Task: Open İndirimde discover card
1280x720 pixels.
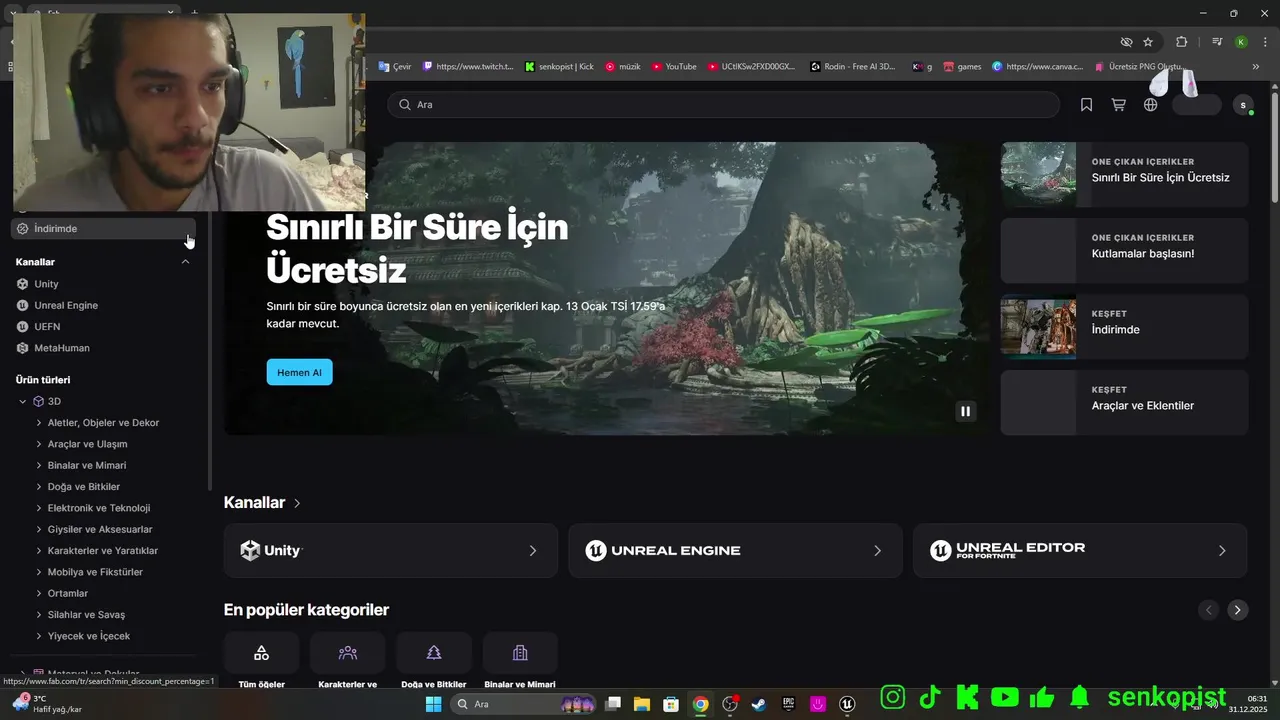Action: pos(1124,326)
